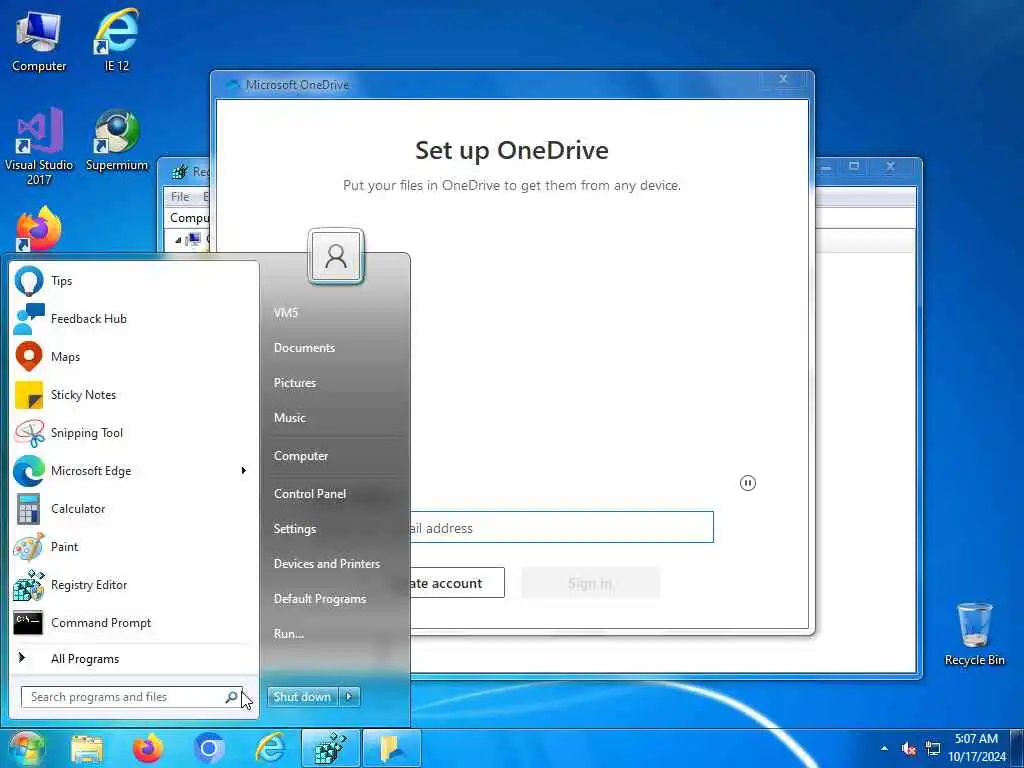Close the Microsoft OneDrive window
Image resolution: width=1024 pixels, height=768 pixels.
coord(783,80)
